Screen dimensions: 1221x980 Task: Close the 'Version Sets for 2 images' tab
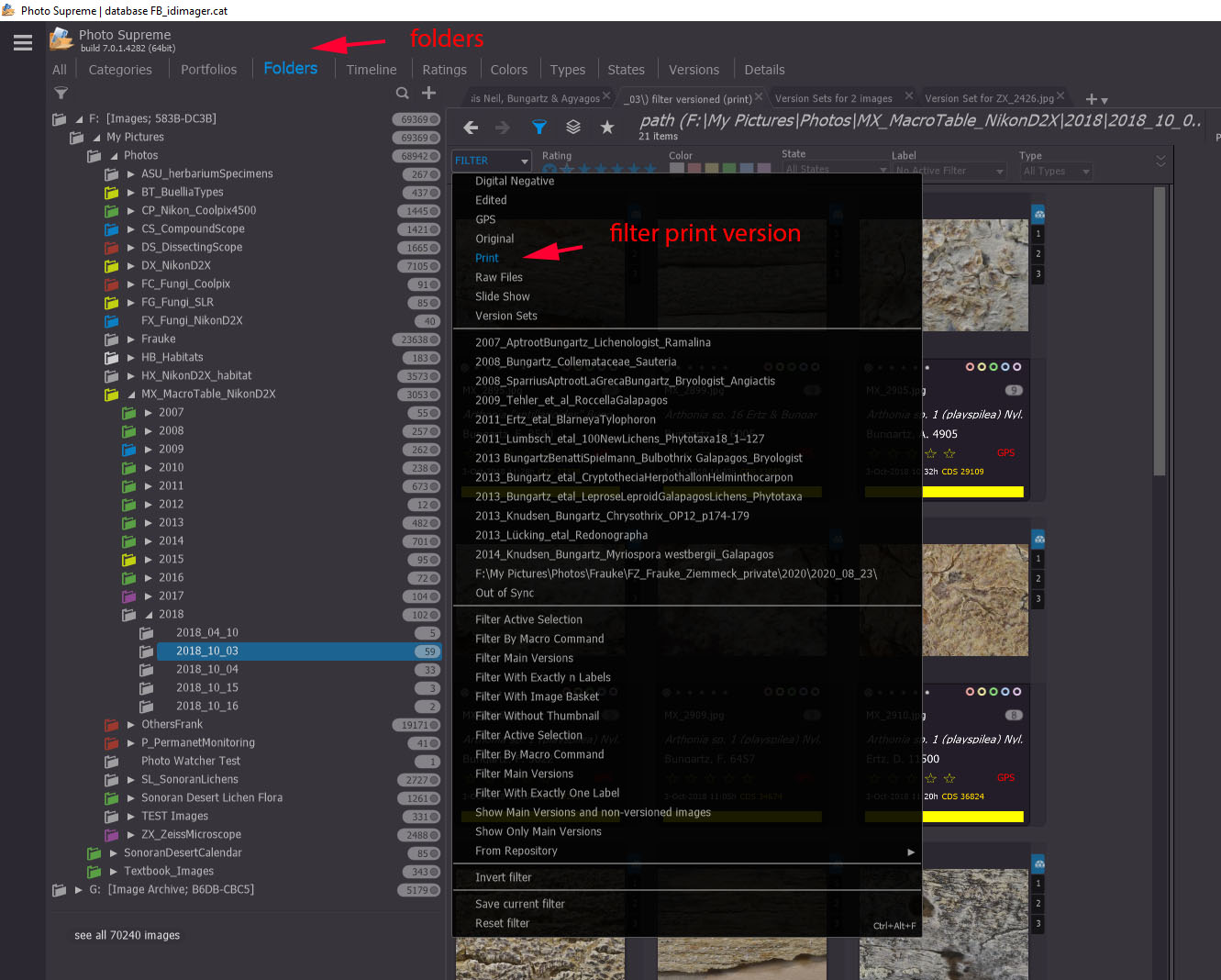(x=909, y=95)
